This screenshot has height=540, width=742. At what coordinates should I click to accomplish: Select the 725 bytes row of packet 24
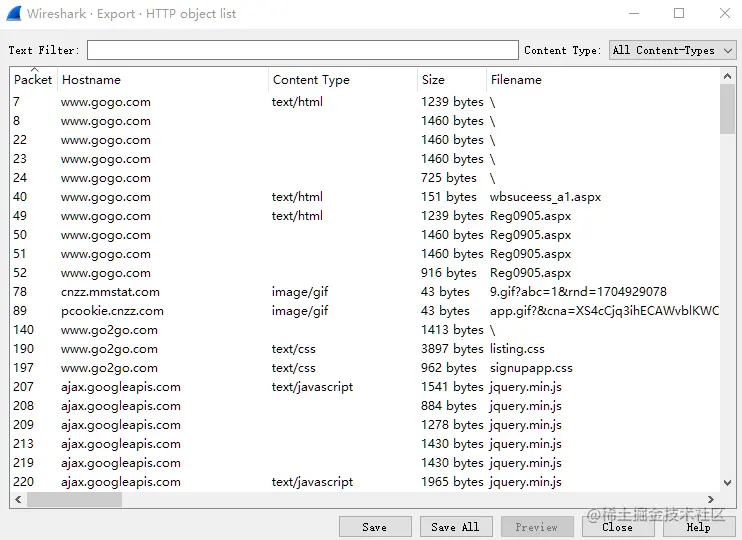point(364,178)
